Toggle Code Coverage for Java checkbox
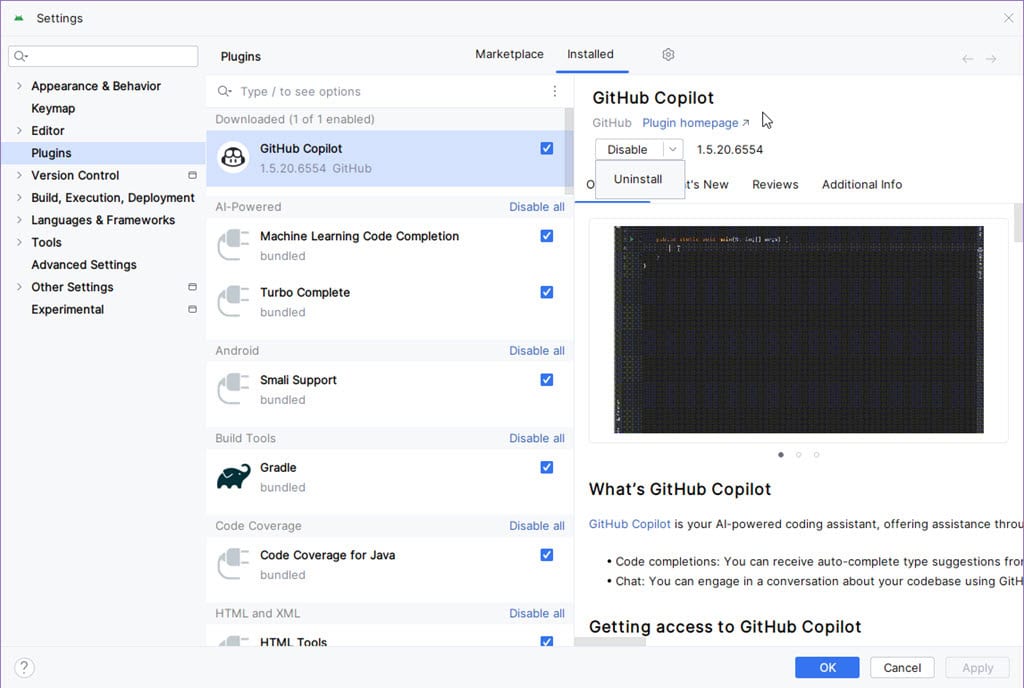The height and width of the screenshot is (688, 1024). click(x=547, y=554)
